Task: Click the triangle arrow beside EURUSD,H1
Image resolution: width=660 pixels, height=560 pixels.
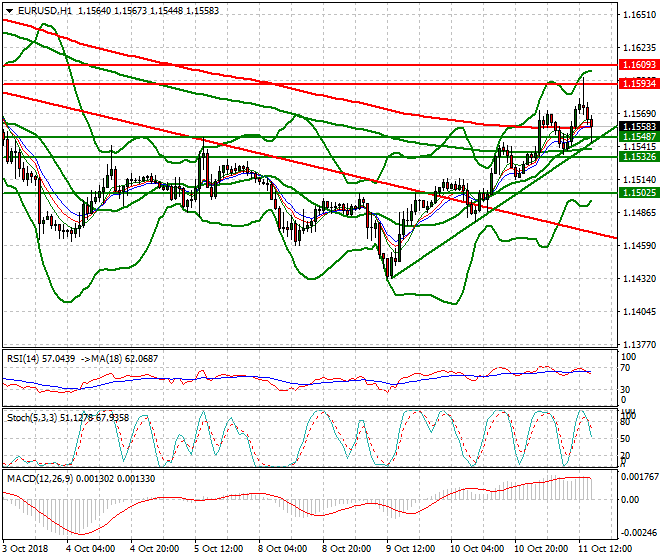Action: [x=9, y=11]
